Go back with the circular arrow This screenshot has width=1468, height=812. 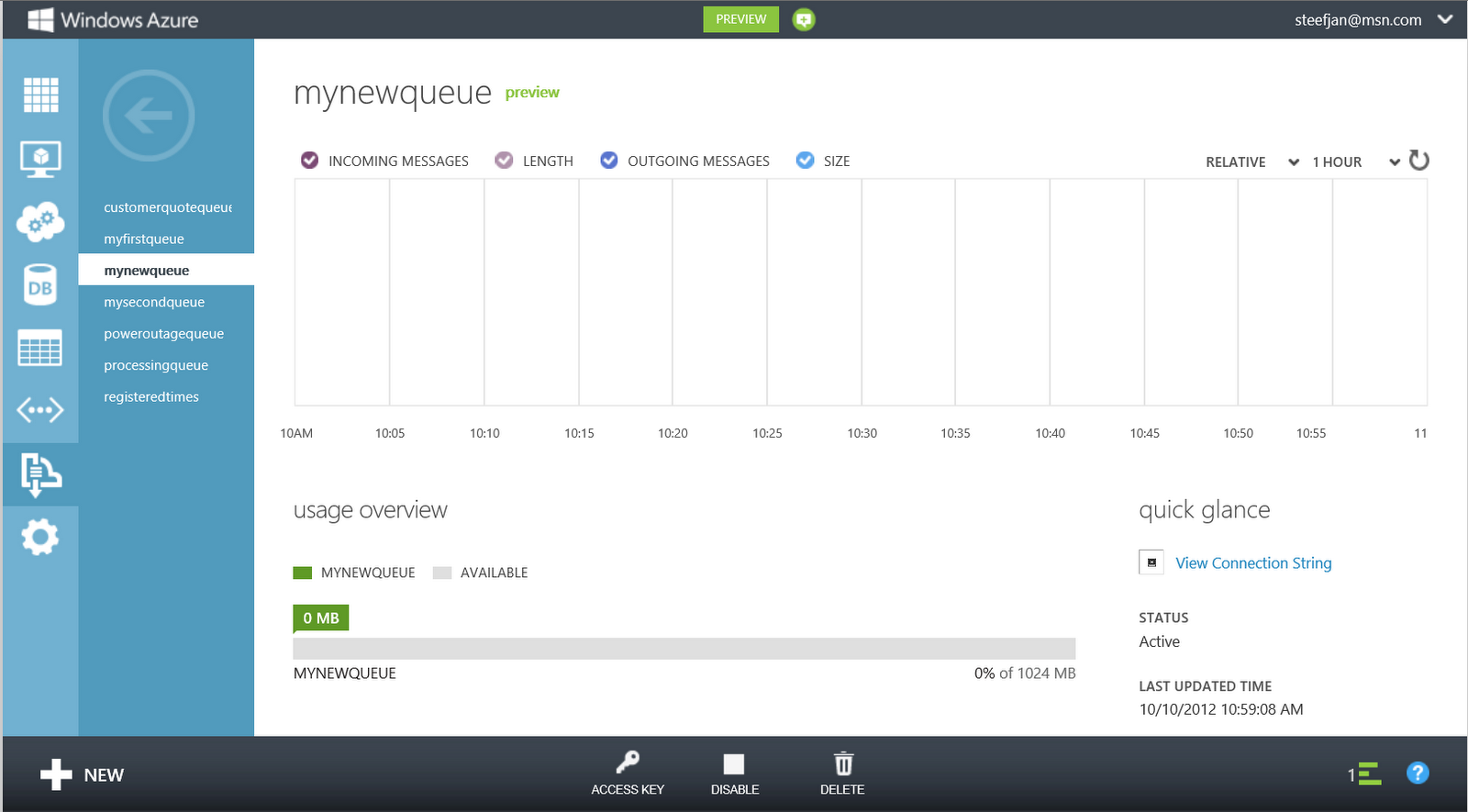(x=149, y=116)
